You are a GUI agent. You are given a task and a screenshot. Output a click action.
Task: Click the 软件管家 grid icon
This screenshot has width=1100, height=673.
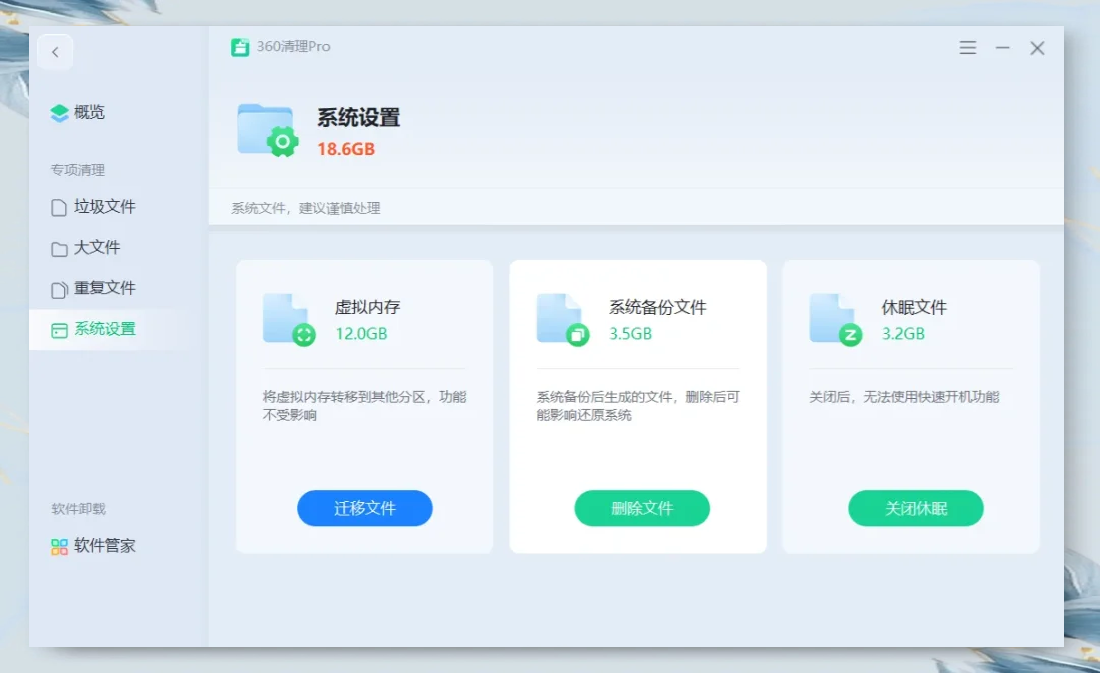tap(59, 547)
